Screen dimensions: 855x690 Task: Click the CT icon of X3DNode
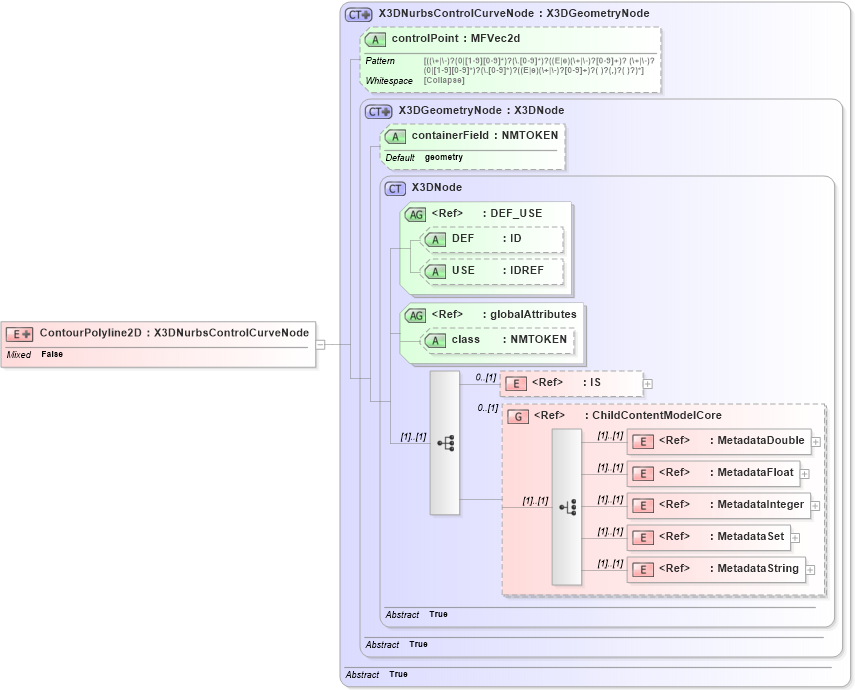click(x=395, y=189)
